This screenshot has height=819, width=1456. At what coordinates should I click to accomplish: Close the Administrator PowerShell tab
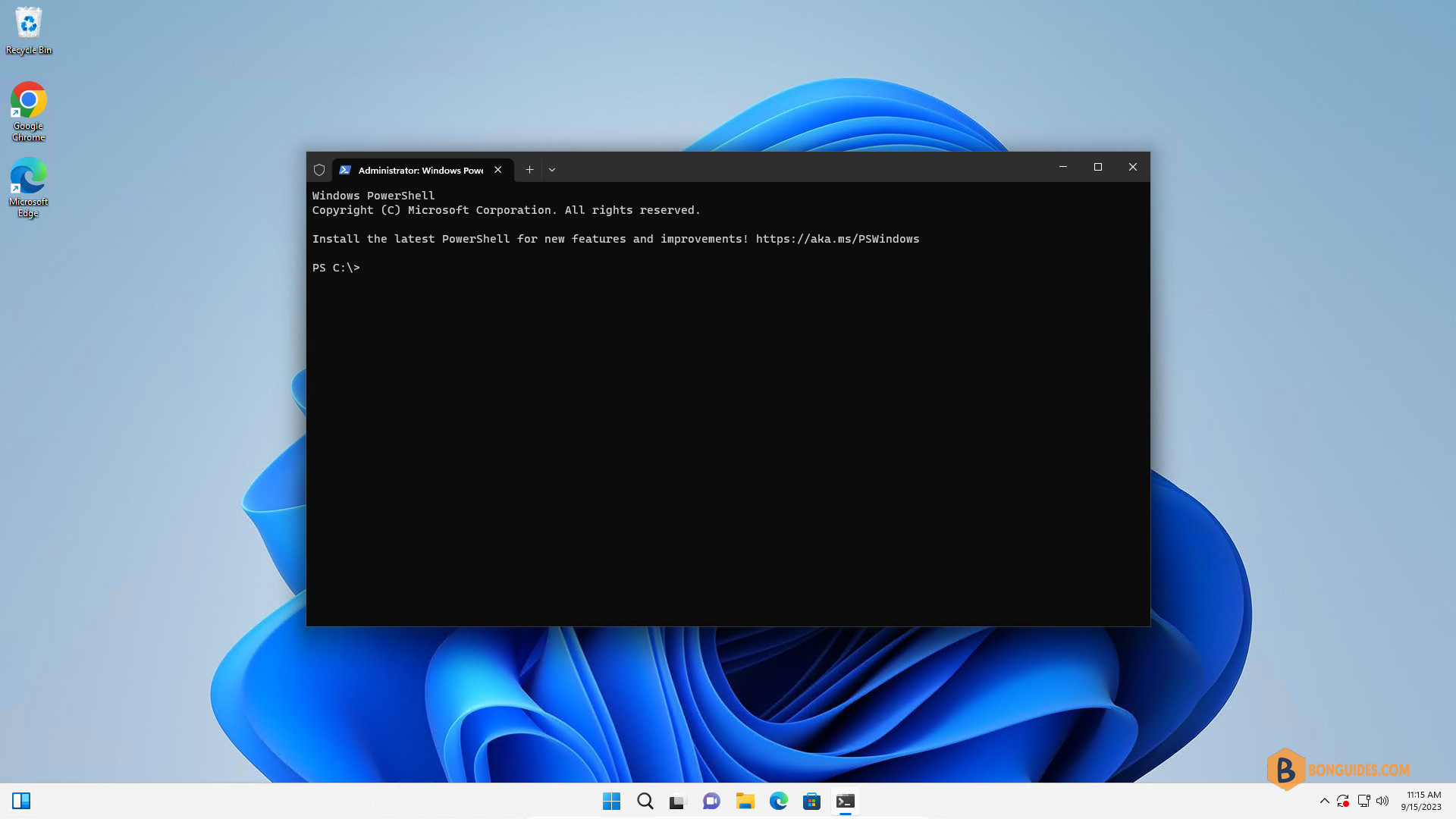(498, 170)
